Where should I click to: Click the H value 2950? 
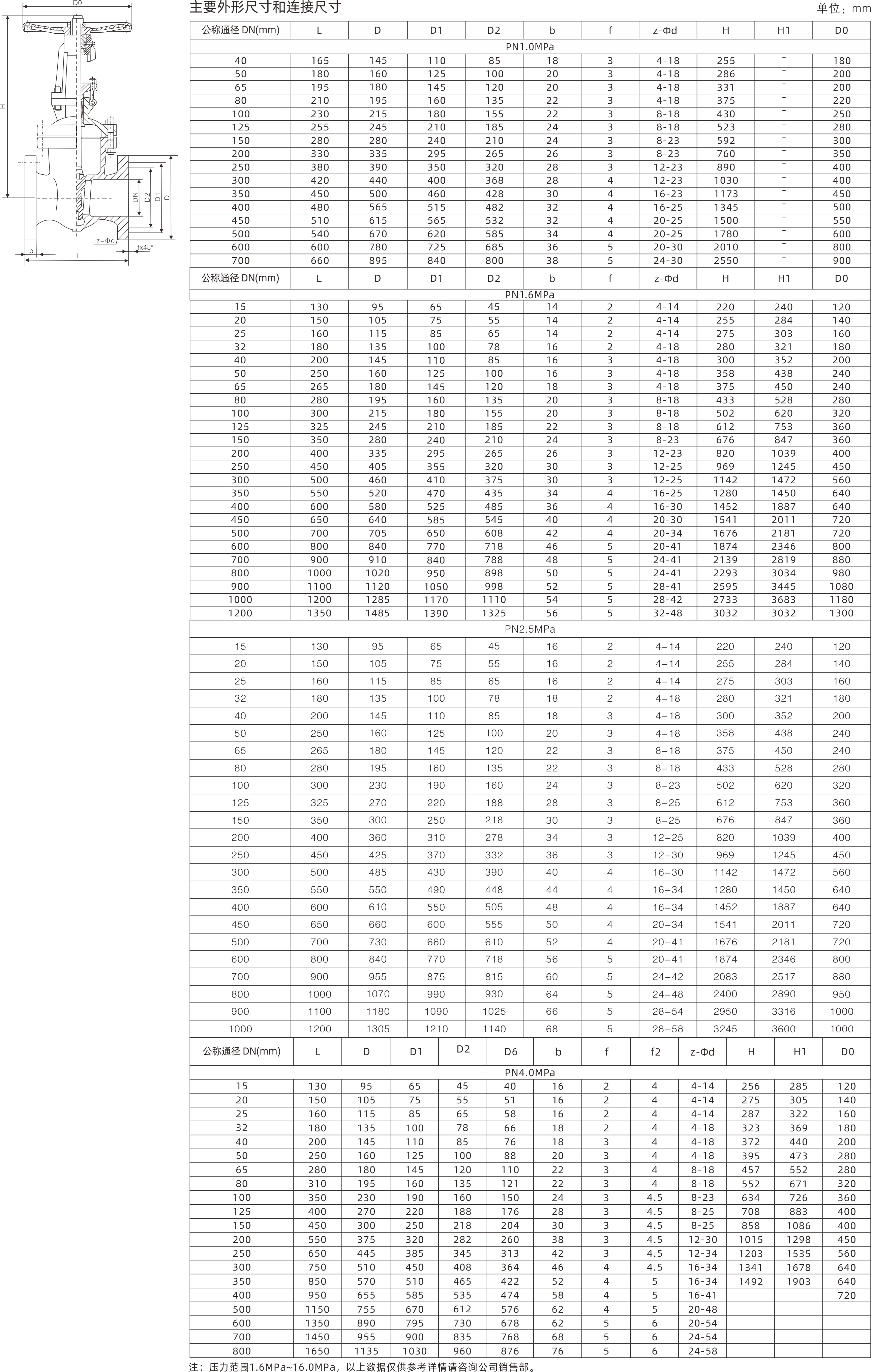(725, 1011)
